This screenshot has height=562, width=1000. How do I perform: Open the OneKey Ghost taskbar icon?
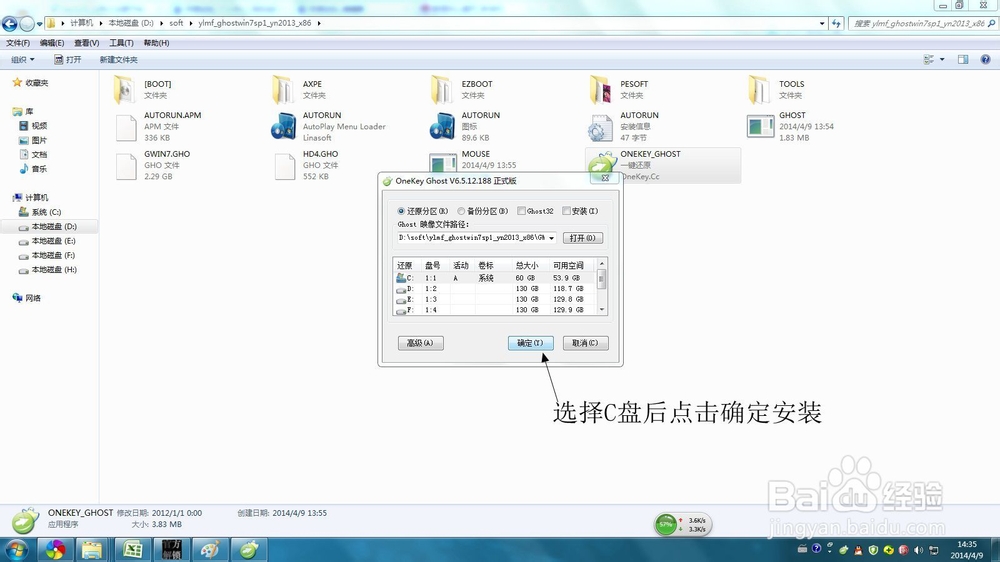(249, 549)
